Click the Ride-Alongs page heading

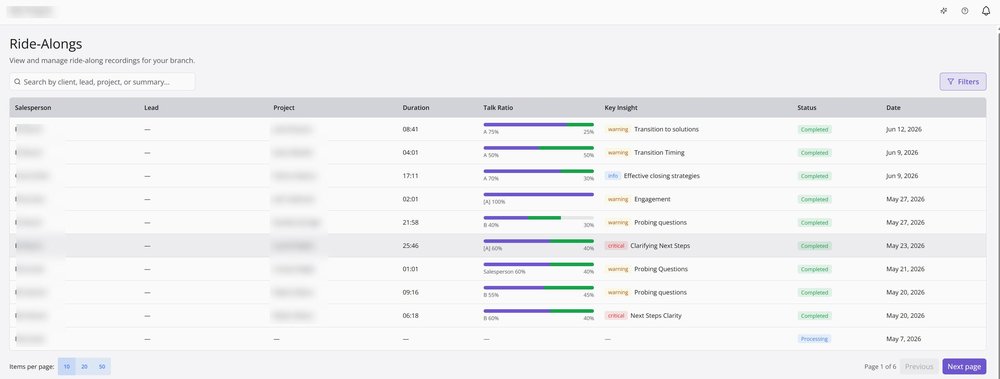[x=45, y=44]
